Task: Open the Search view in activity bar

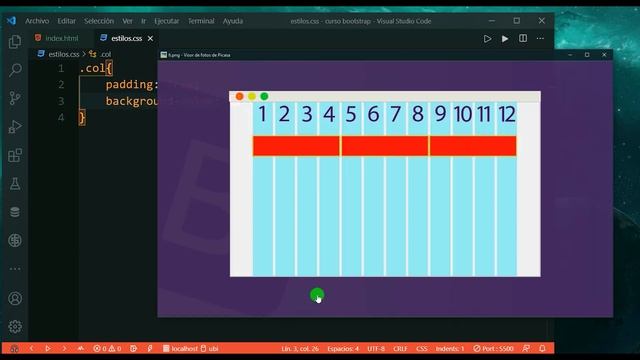Action: tap(15, 70)
